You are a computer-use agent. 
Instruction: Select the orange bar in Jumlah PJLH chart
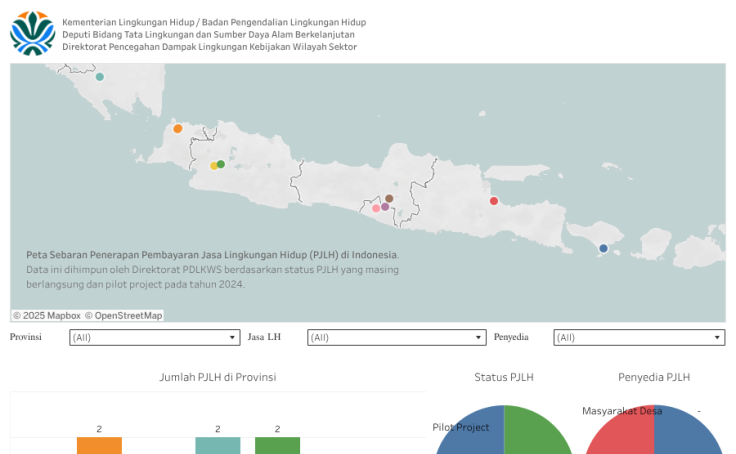pos(100,446)
